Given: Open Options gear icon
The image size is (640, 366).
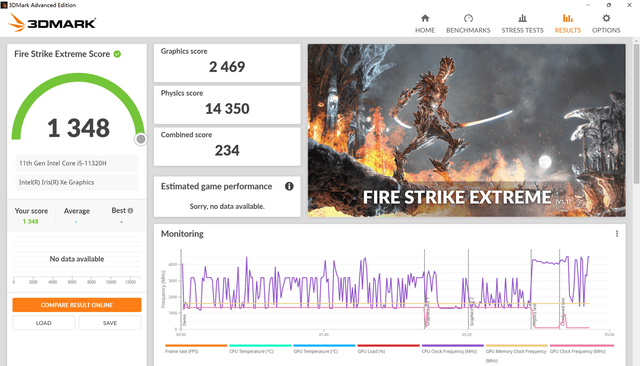Looking at the screenshot, I should (606, 18).
